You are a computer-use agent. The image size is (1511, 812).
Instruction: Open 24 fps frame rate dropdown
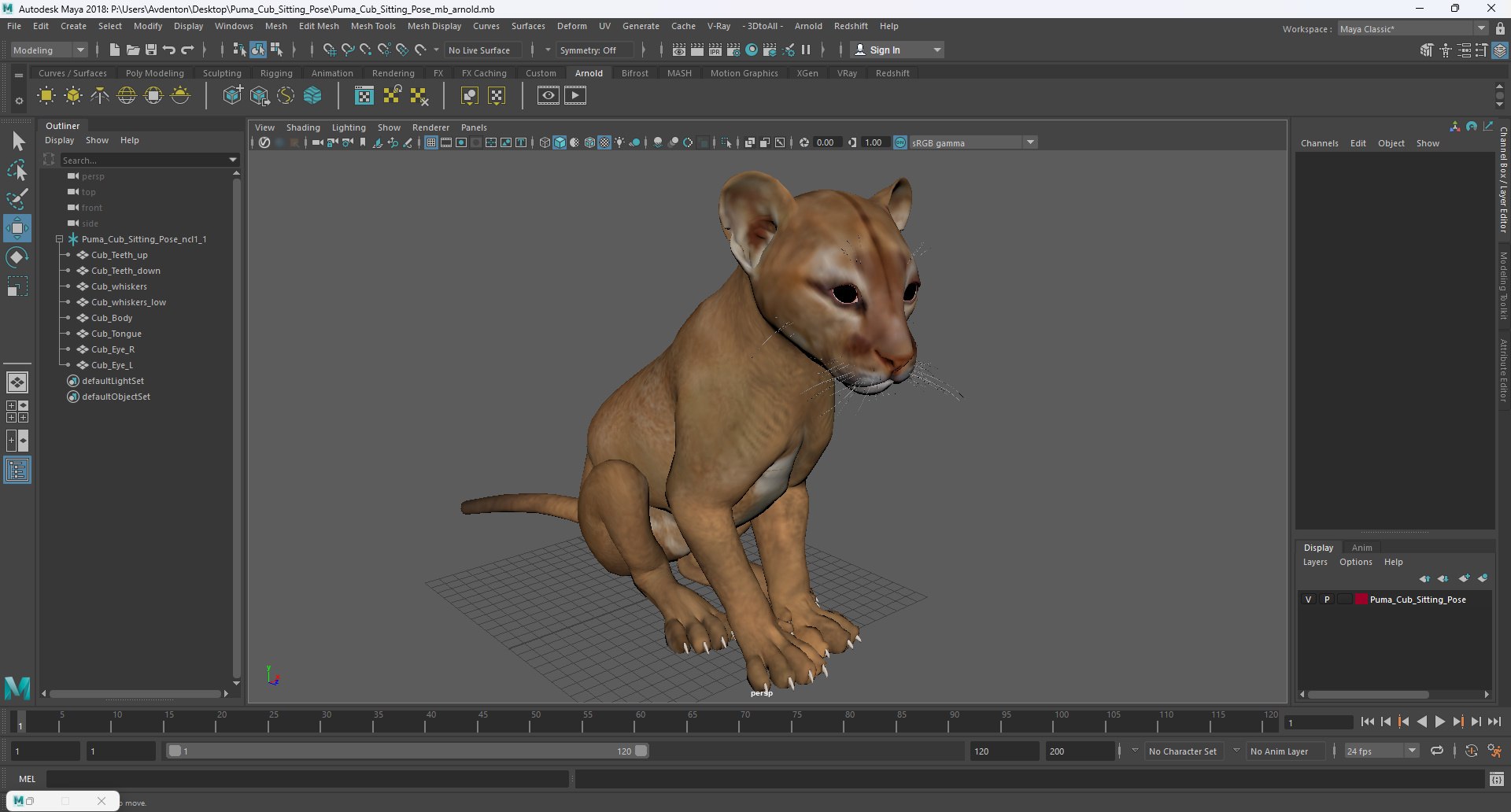[1381, 751]
